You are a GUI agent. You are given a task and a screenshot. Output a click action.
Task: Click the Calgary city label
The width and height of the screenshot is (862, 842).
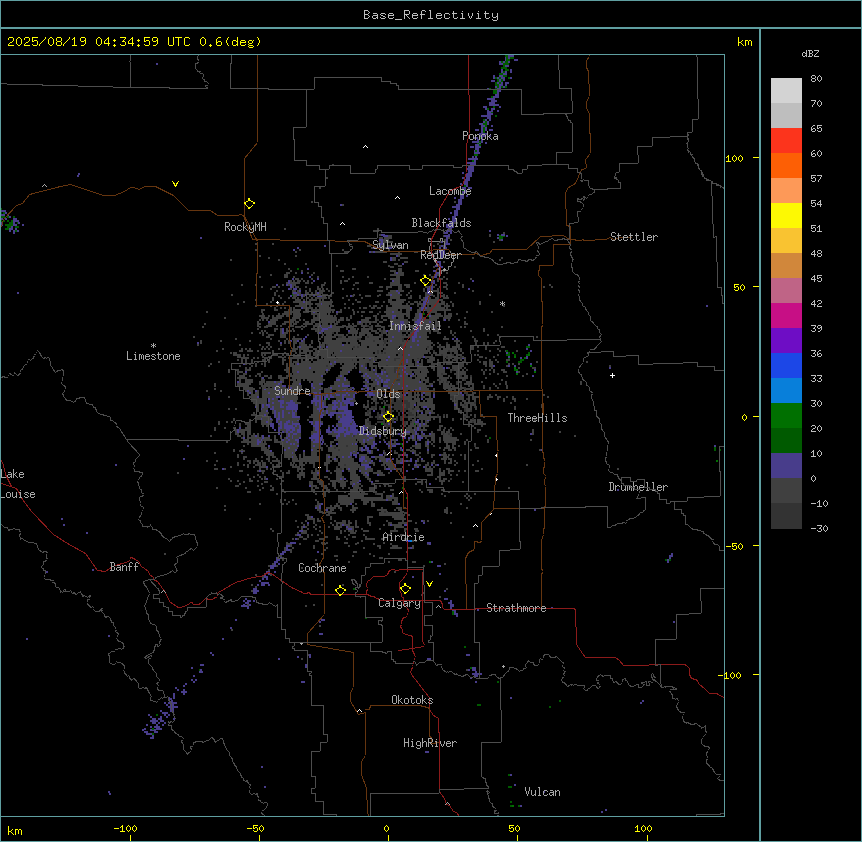coord(399,603)
